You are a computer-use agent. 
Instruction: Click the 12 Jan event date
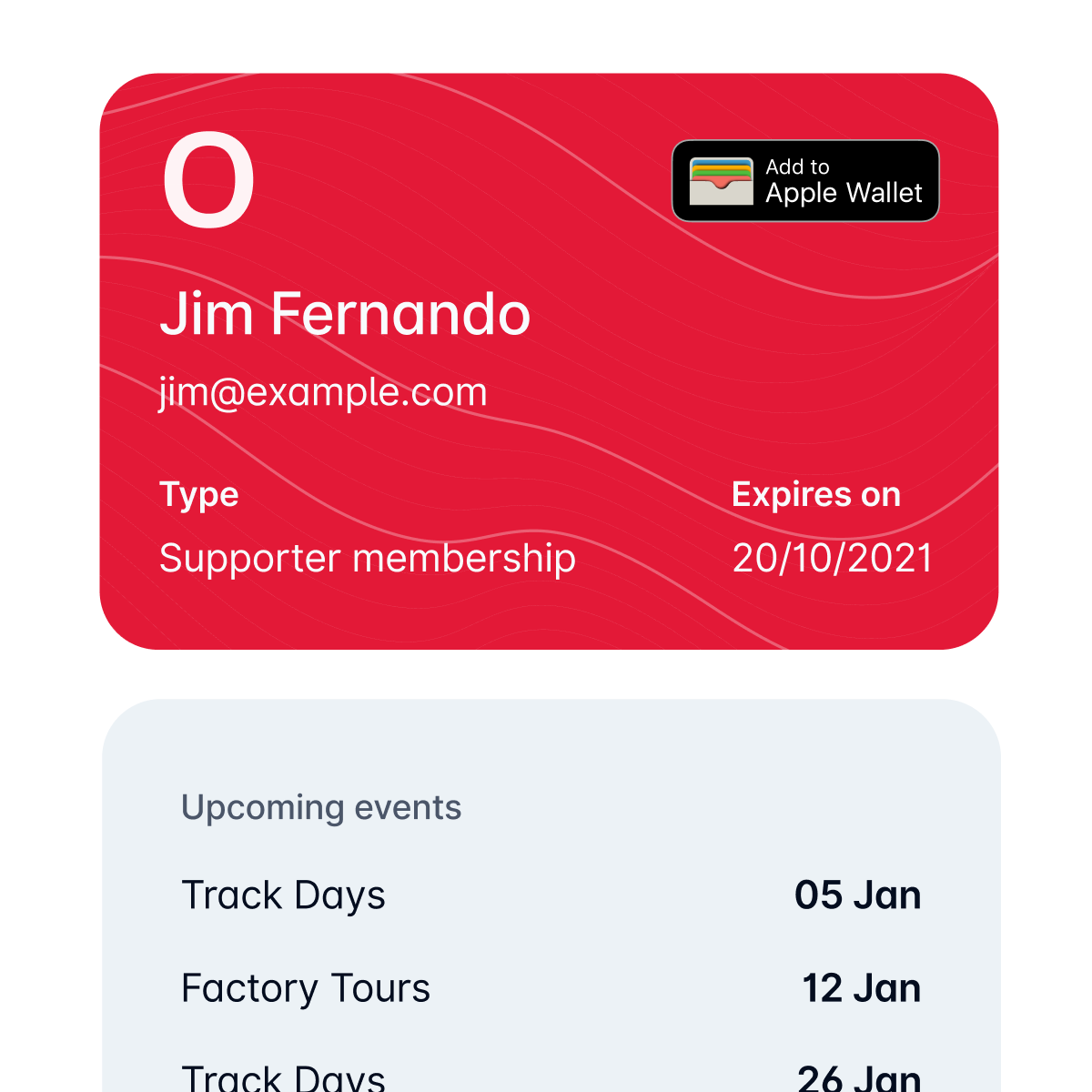click(862, 988)
